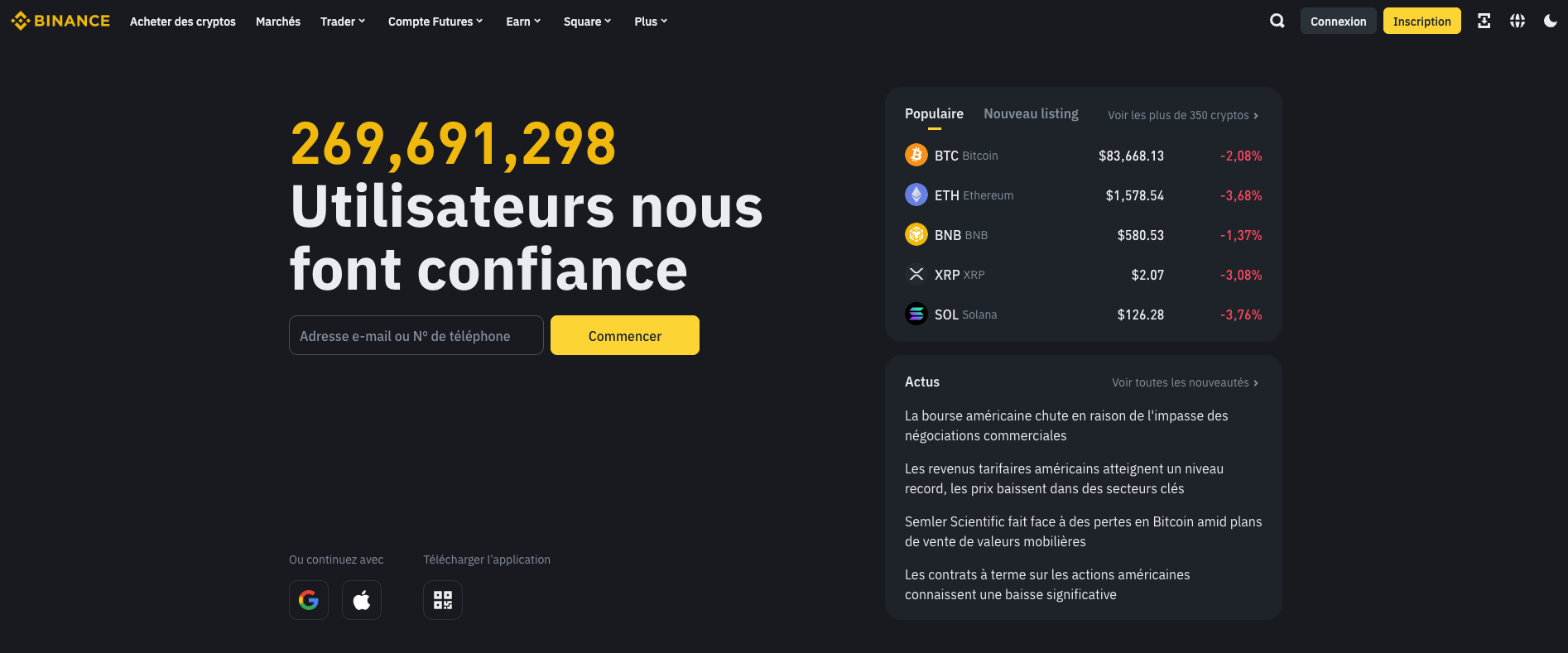Screen dimensions: 1568x653
Task: Click the Solana coin icon
Action: click(x=916, y=314)
